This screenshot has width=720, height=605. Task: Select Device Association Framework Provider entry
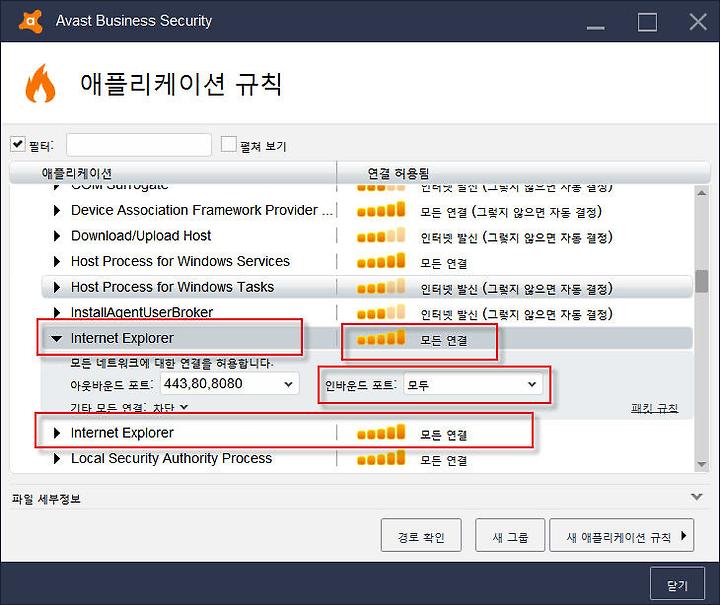pos(202,210)
